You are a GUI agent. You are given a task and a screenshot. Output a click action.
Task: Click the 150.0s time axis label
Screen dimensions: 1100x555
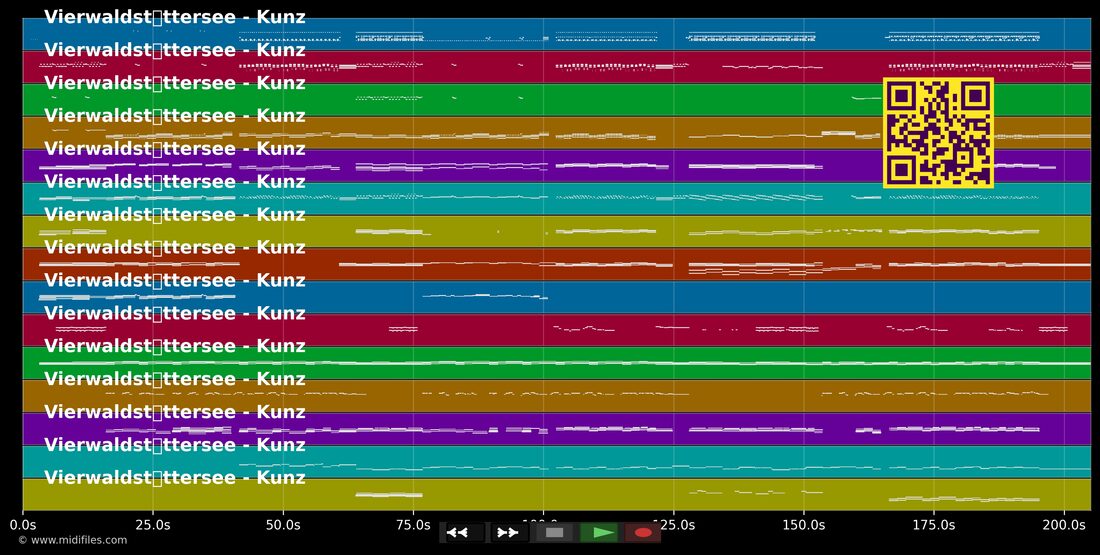tap(803, 525)
